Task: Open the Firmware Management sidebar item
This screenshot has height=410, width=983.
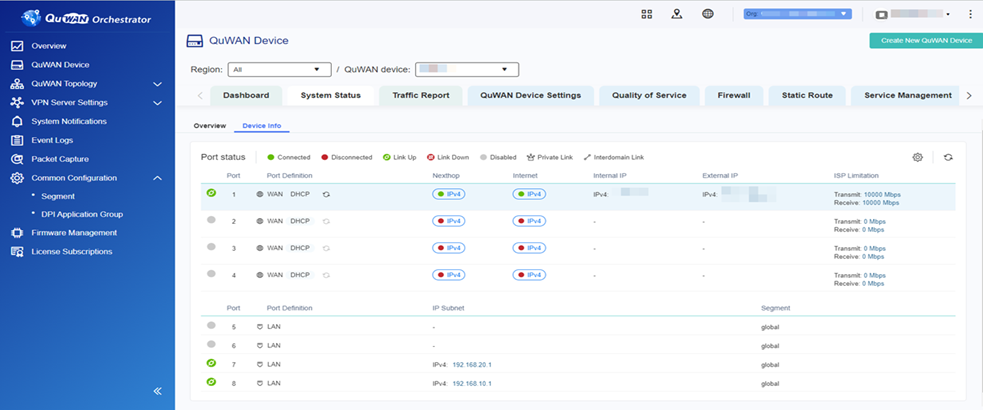Action: [x=74, y=233]
